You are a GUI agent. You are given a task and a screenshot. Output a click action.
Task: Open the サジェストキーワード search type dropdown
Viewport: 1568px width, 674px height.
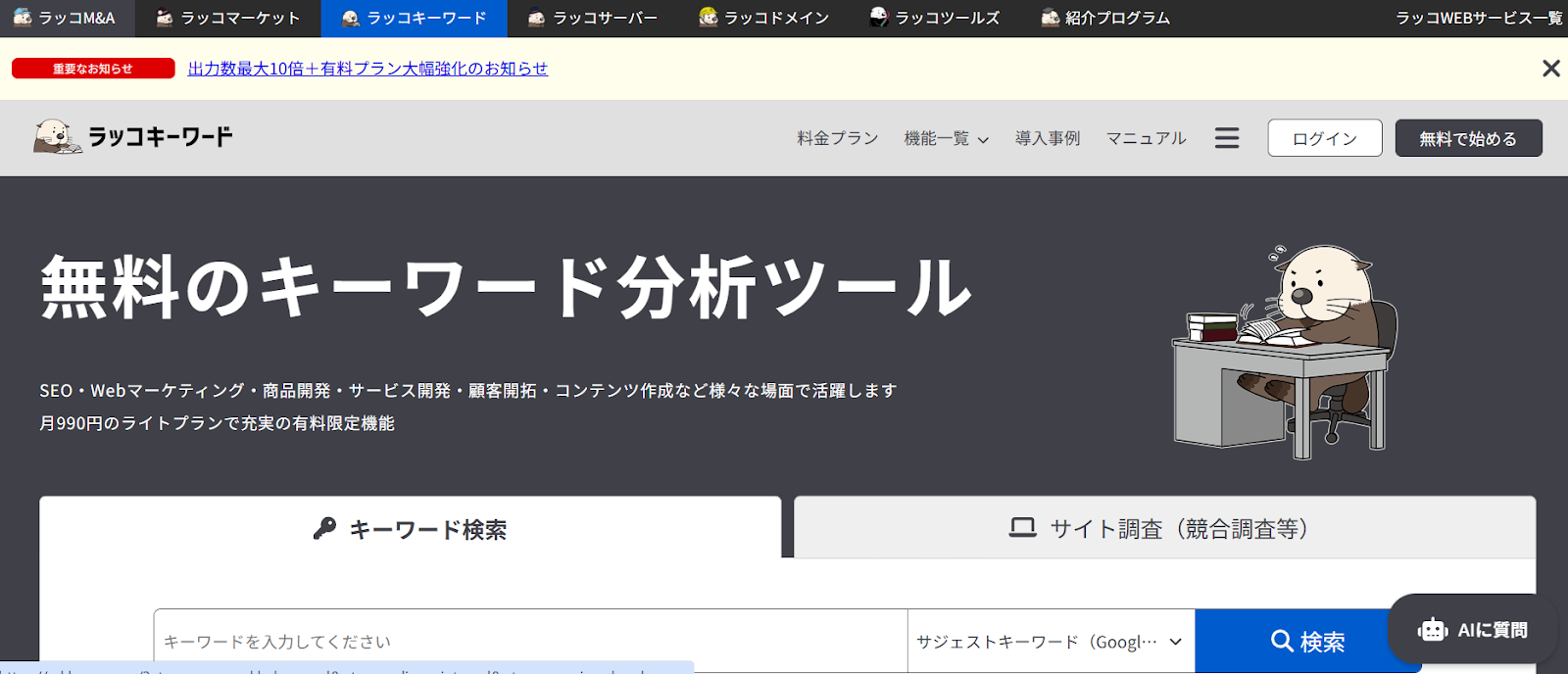[x=1052, y=641]
